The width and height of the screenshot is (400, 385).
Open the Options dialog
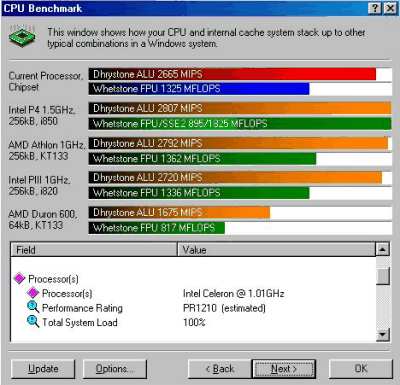click(x=115, y=369)
